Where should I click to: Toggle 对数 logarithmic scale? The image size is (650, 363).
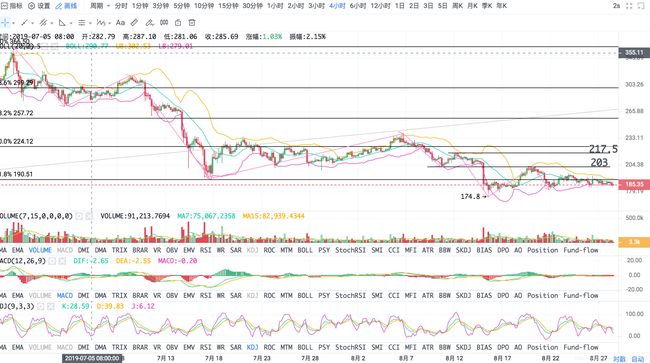tap(619, 359)
